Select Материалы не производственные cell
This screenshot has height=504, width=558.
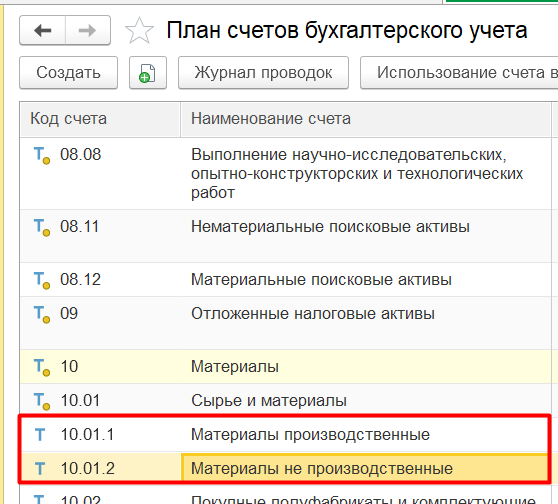[x=364, y=468]
